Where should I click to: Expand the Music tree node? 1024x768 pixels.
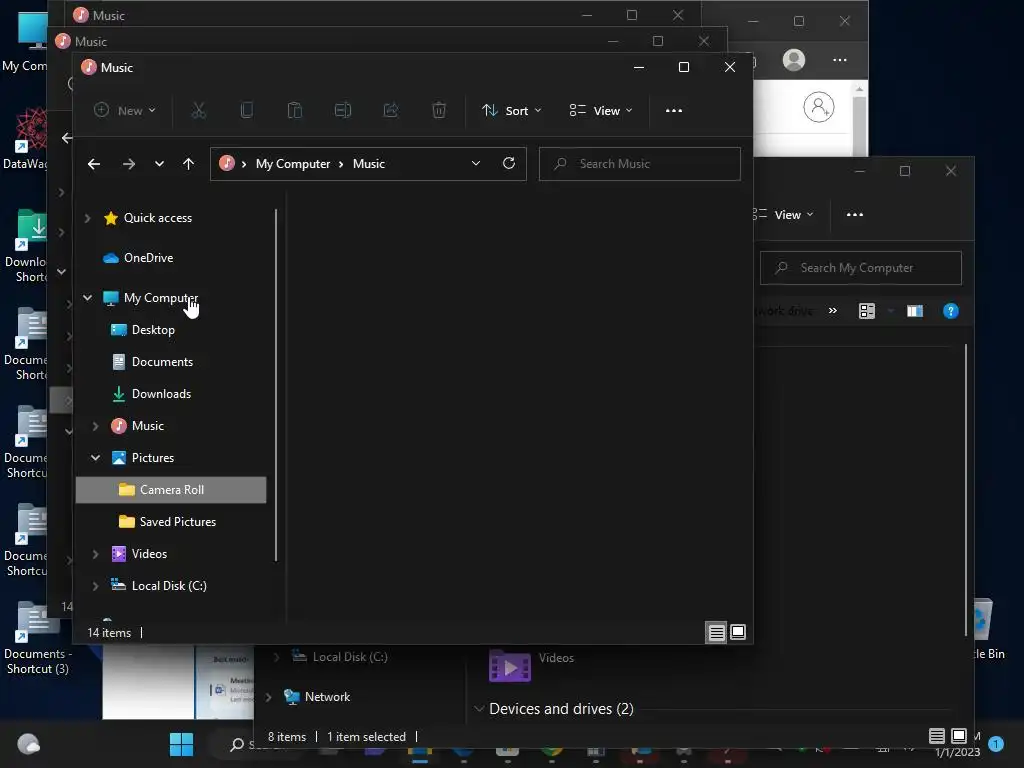point(95,426)
